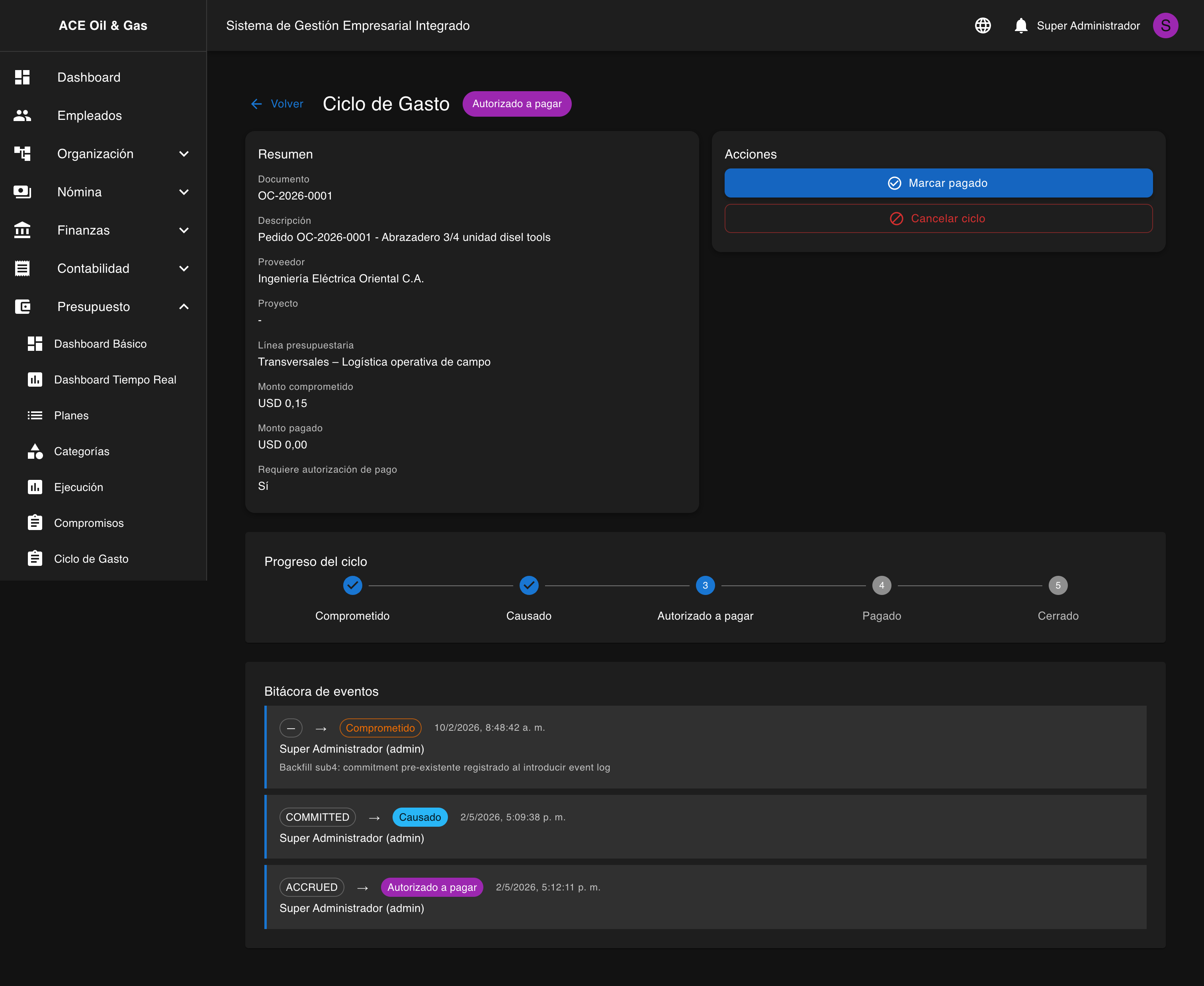Click the Cancelar ciclo button
The height and width of the screenshot is (986, 1204).
(938, 219)
